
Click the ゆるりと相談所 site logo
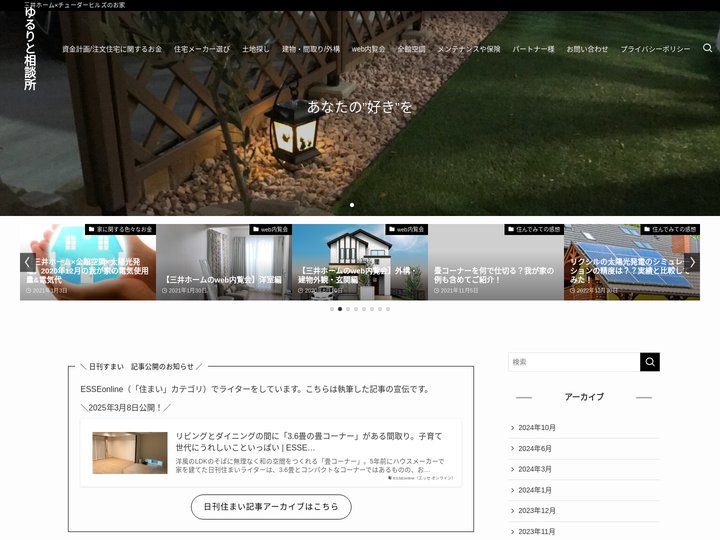tap(30, 50)
